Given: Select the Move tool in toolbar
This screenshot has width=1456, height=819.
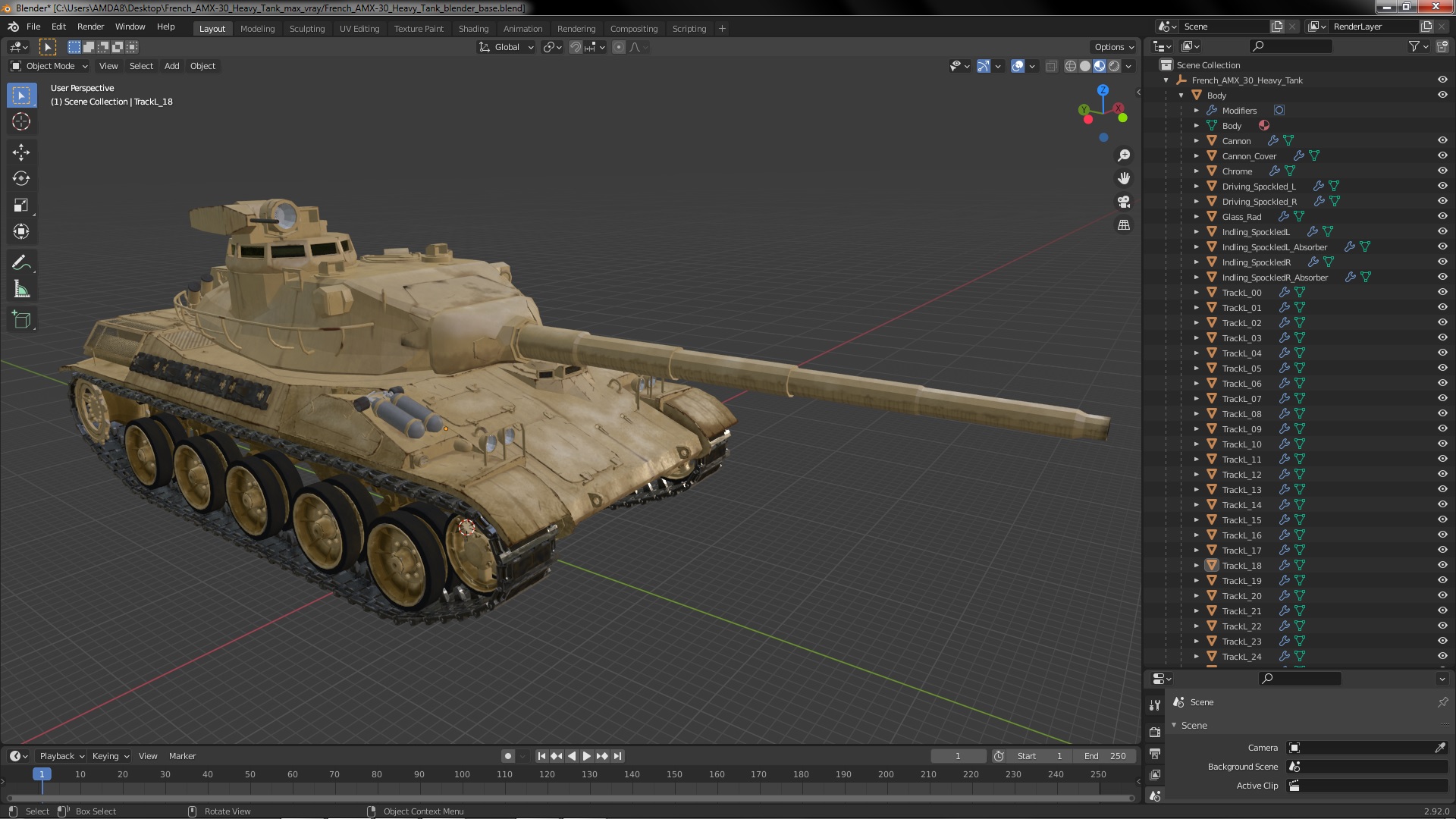Looking at the screenshot, I should 21,152.
